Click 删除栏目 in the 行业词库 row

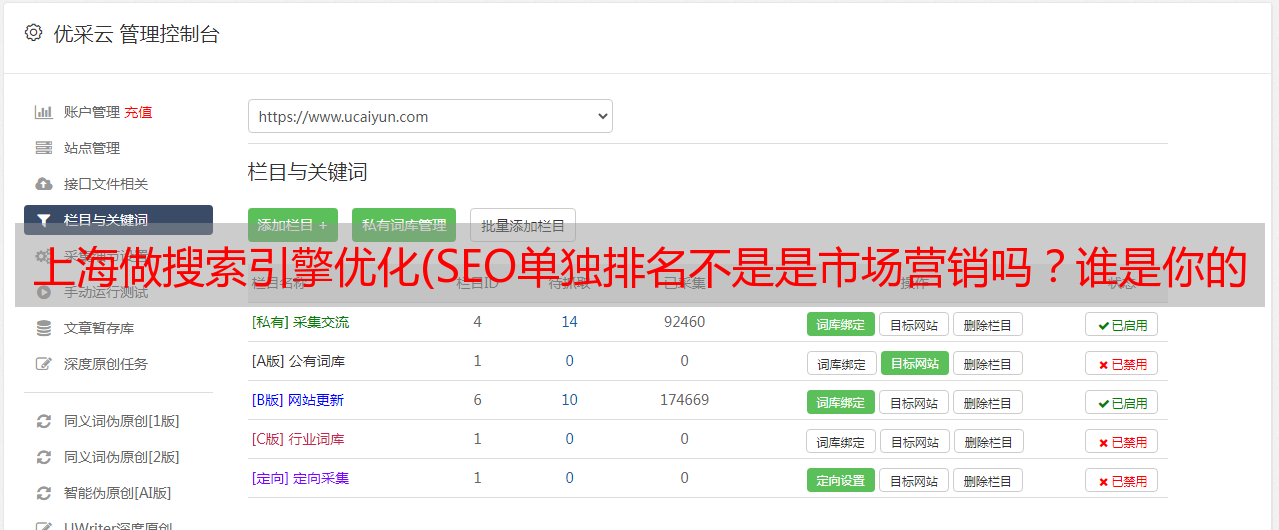coord(987,441)
